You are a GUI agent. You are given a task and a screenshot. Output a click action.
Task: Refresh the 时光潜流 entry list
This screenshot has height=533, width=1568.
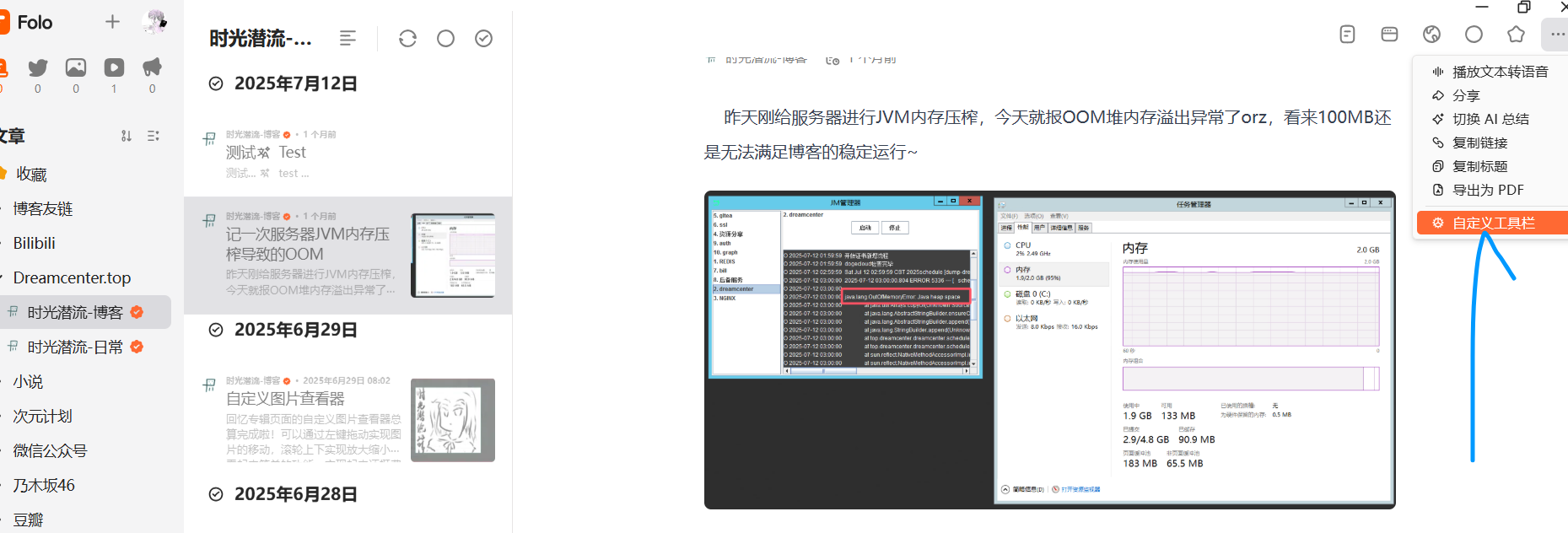tap(407, 39)
